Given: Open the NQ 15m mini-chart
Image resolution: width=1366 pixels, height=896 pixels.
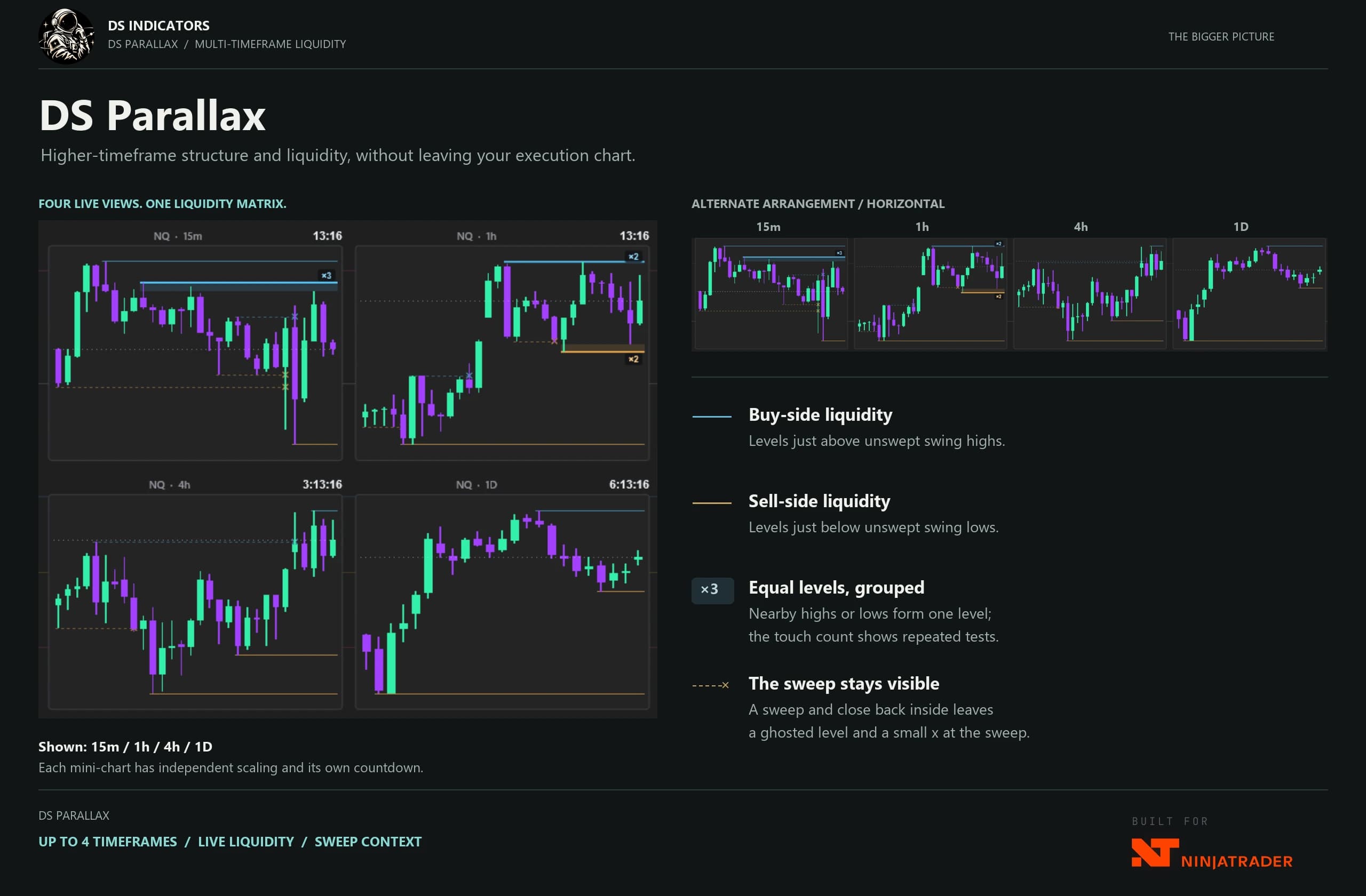Looking at the screenshot, I should [195, 353].
